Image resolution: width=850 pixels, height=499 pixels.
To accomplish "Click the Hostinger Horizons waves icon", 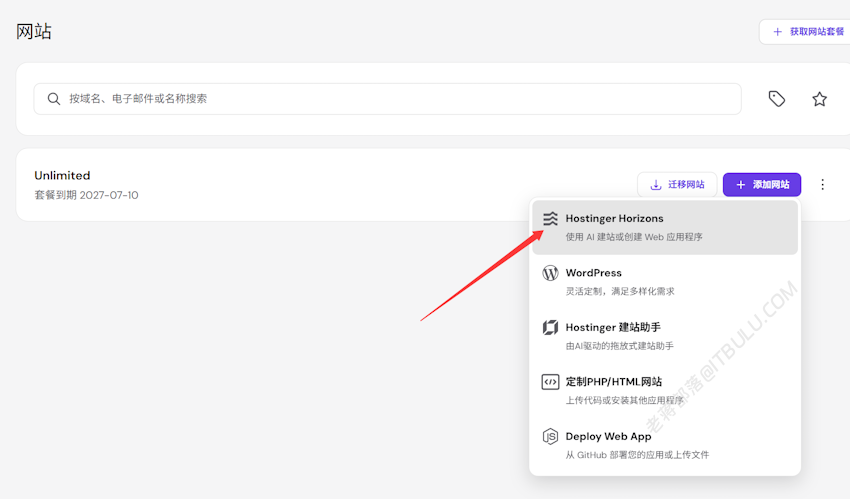I will pos(550,218).
